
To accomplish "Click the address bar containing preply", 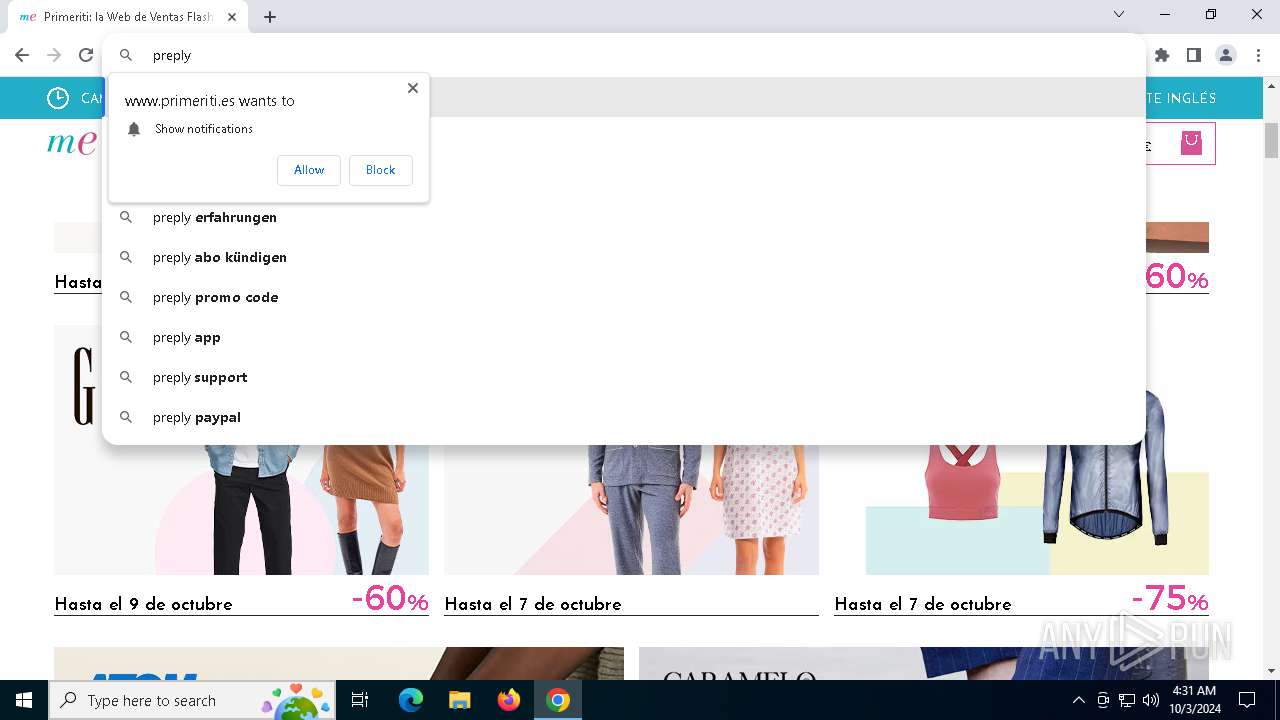I will click(624, 55).
